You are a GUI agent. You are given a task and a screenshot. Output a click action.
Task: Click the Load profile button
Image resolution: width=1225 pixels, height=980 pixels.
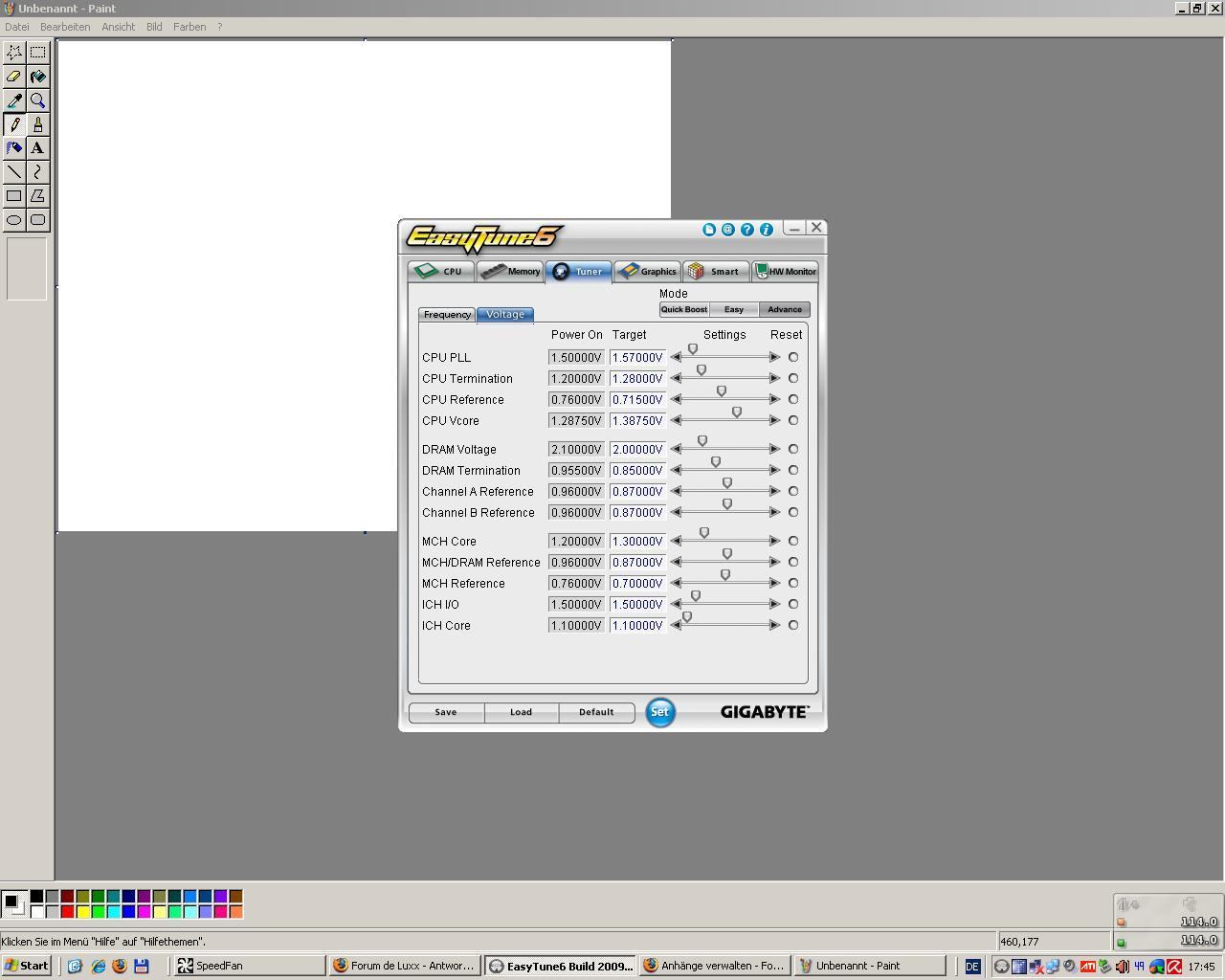(521, 712)
